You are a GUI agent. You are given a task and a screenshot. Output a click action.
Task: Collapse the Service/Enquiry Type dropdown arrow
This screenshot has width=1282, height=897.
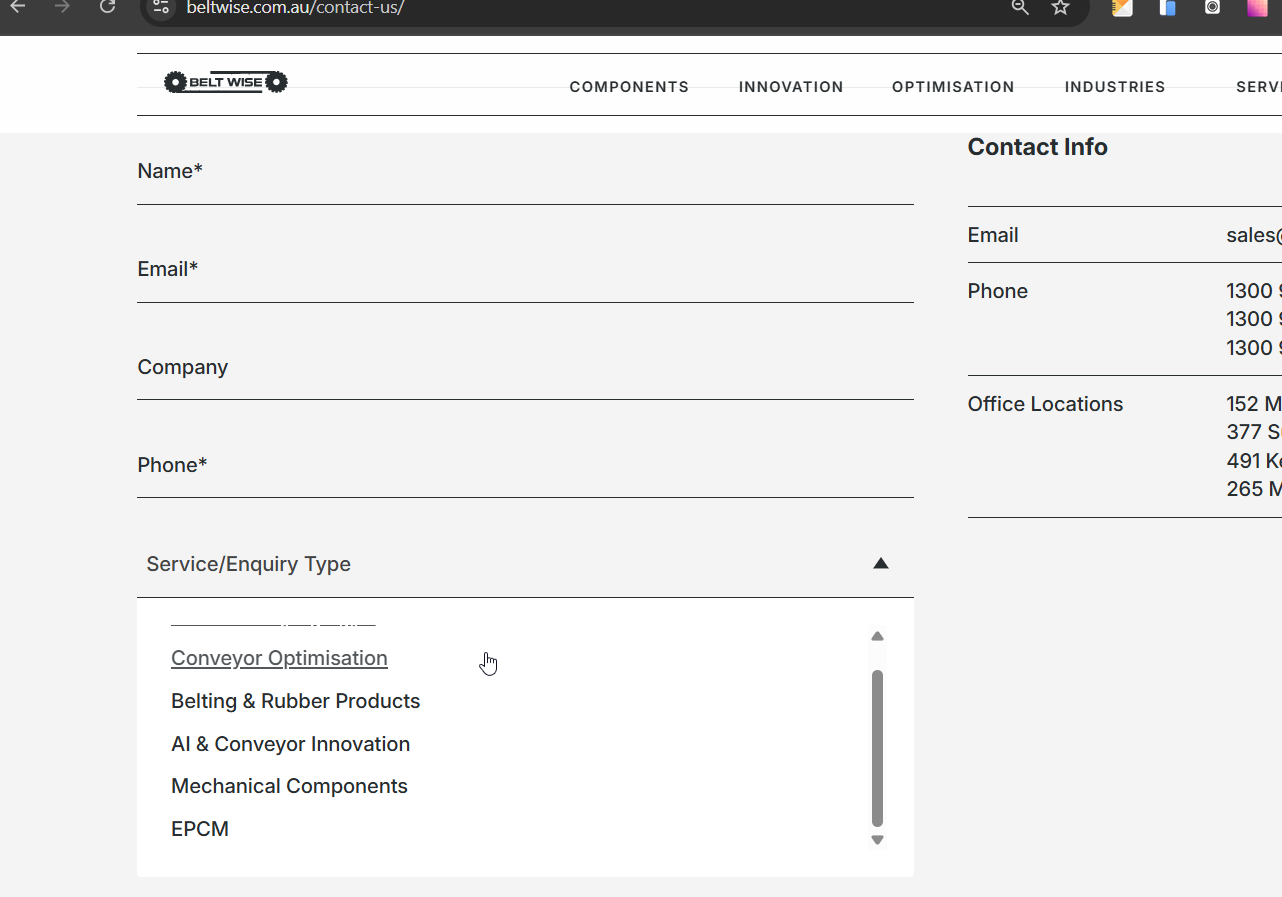(x=880, y=564)
